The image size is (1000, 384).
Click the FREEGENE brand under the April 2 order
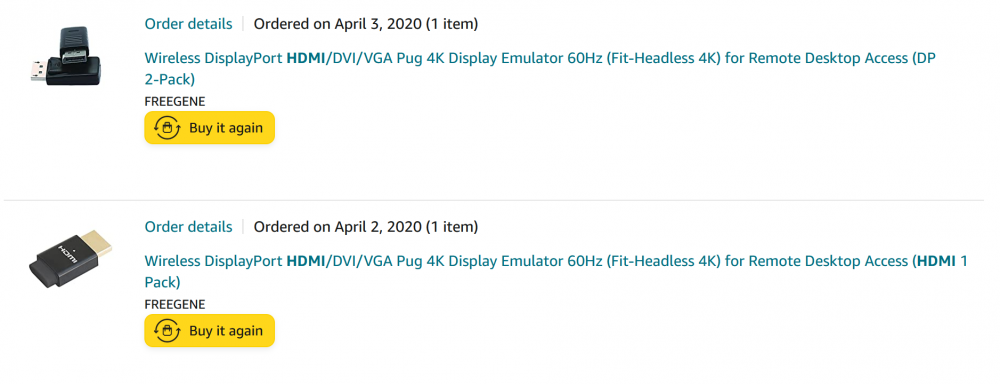click(175, 305)
